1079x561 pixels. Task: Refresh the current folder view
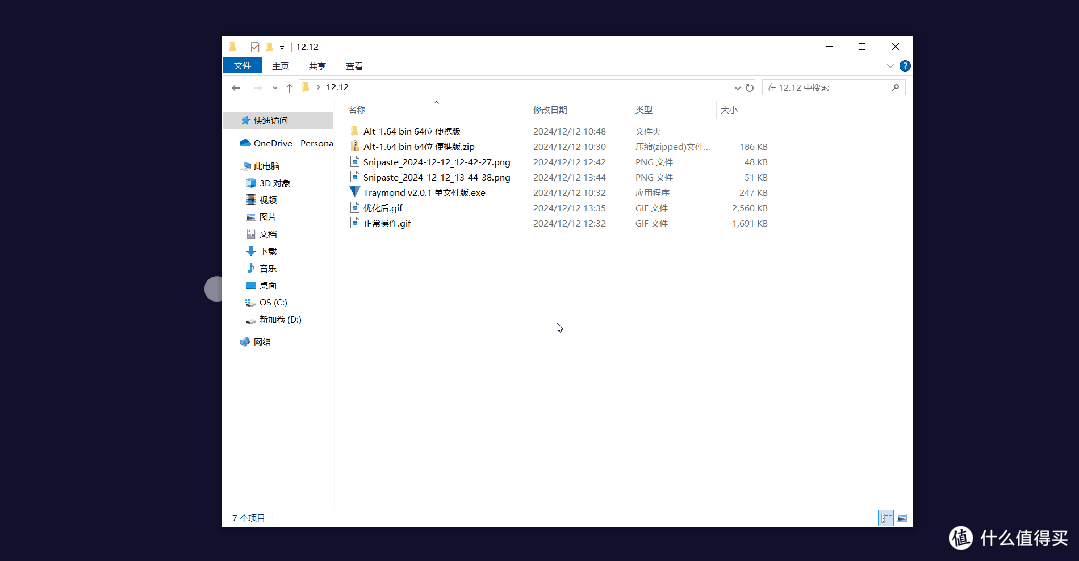(749, 87)
